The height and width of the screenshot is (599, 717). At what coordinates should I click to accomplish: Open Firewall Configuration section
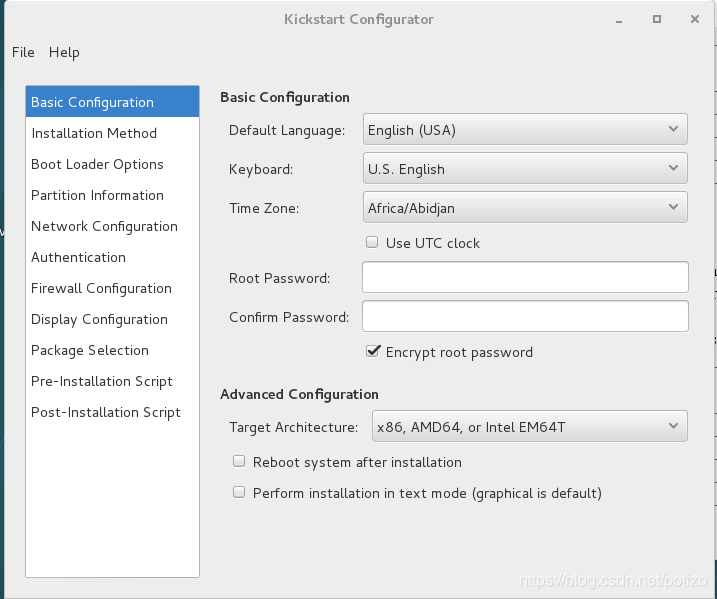click(101, 288)
